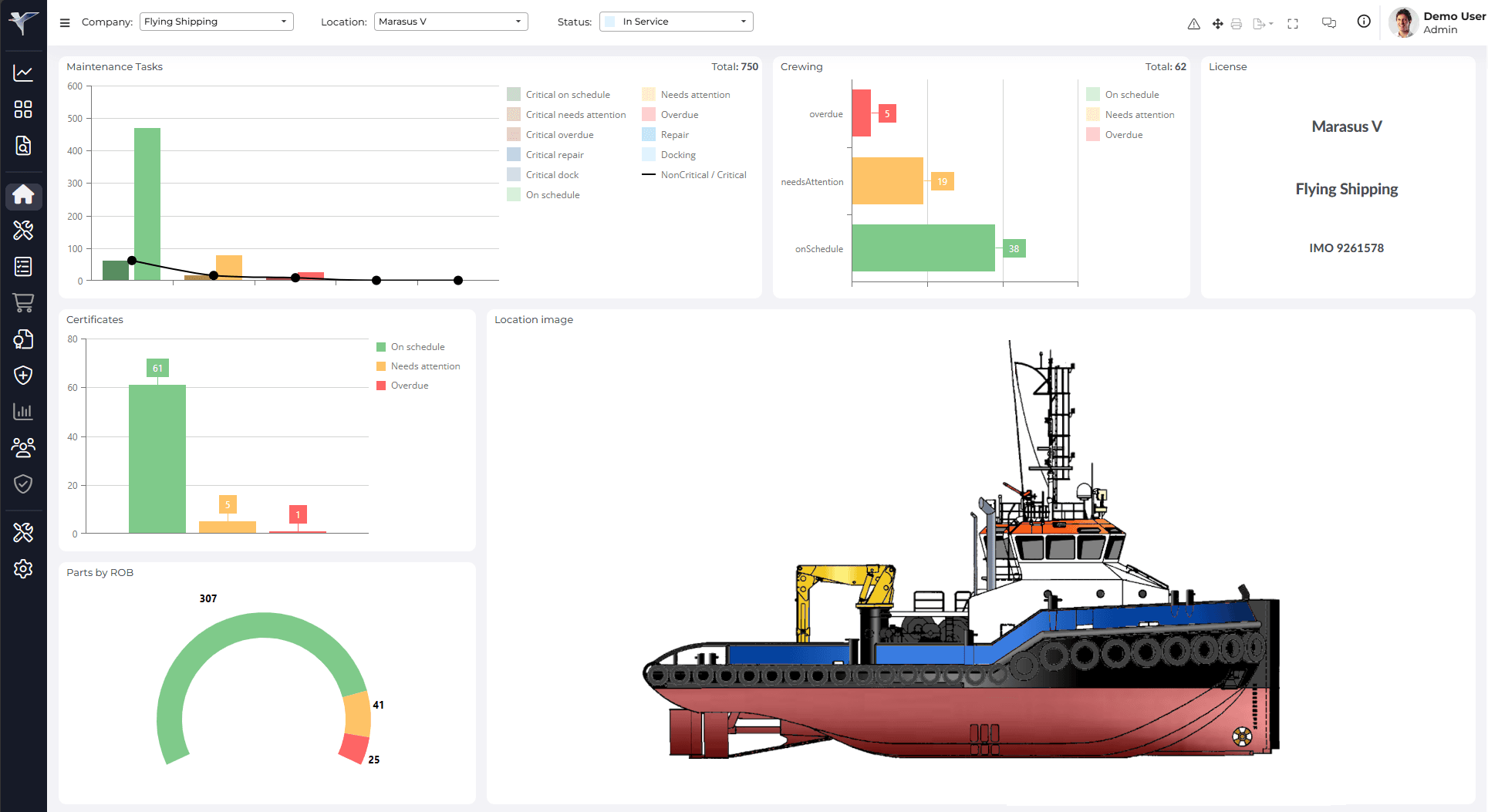The height and width of the screenshot is (812, 1488).
Task: Click Crewing Overdue legend swatch
Action: [x=1093, y=135]
